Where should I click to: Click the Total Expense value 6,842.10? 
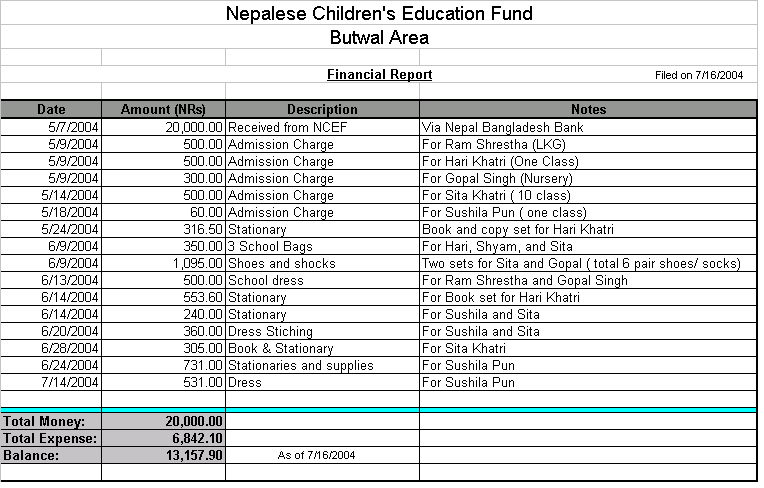(x=163, y=438)
